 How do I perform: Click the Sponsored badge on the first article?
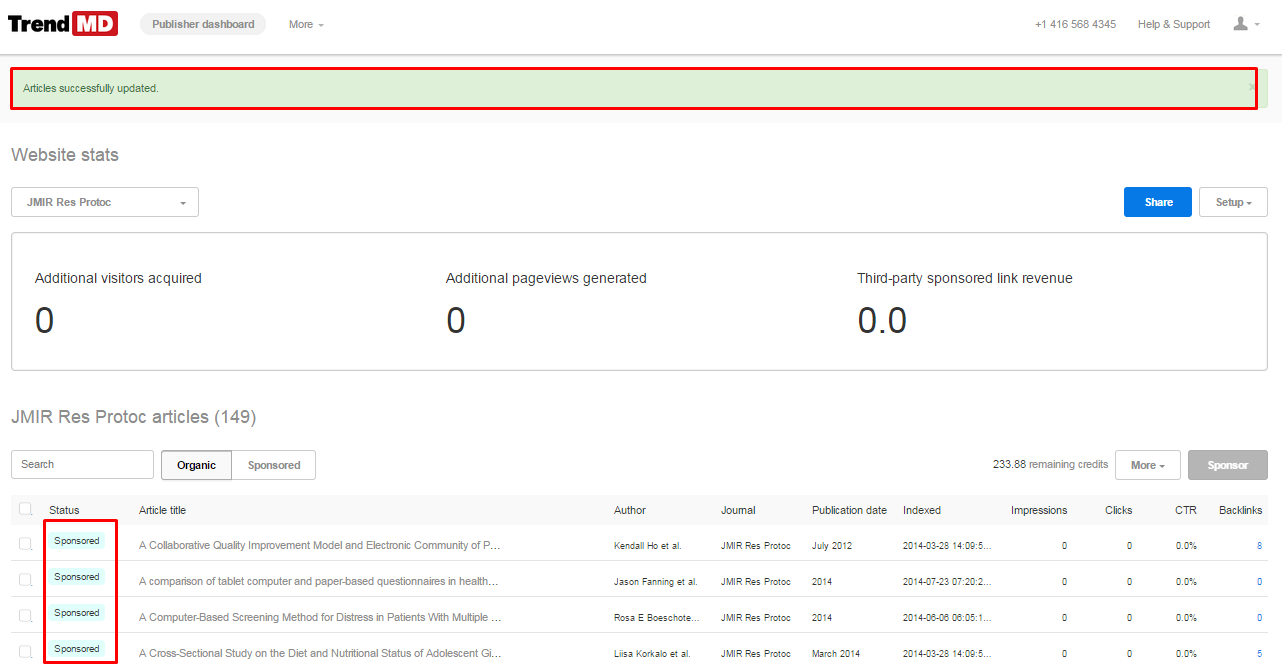77,541
